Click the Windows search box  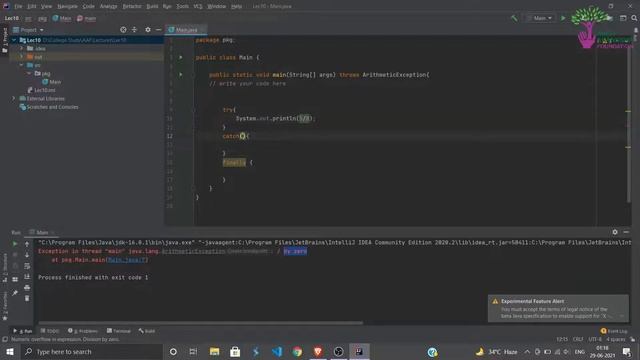(x=91, y=351)
